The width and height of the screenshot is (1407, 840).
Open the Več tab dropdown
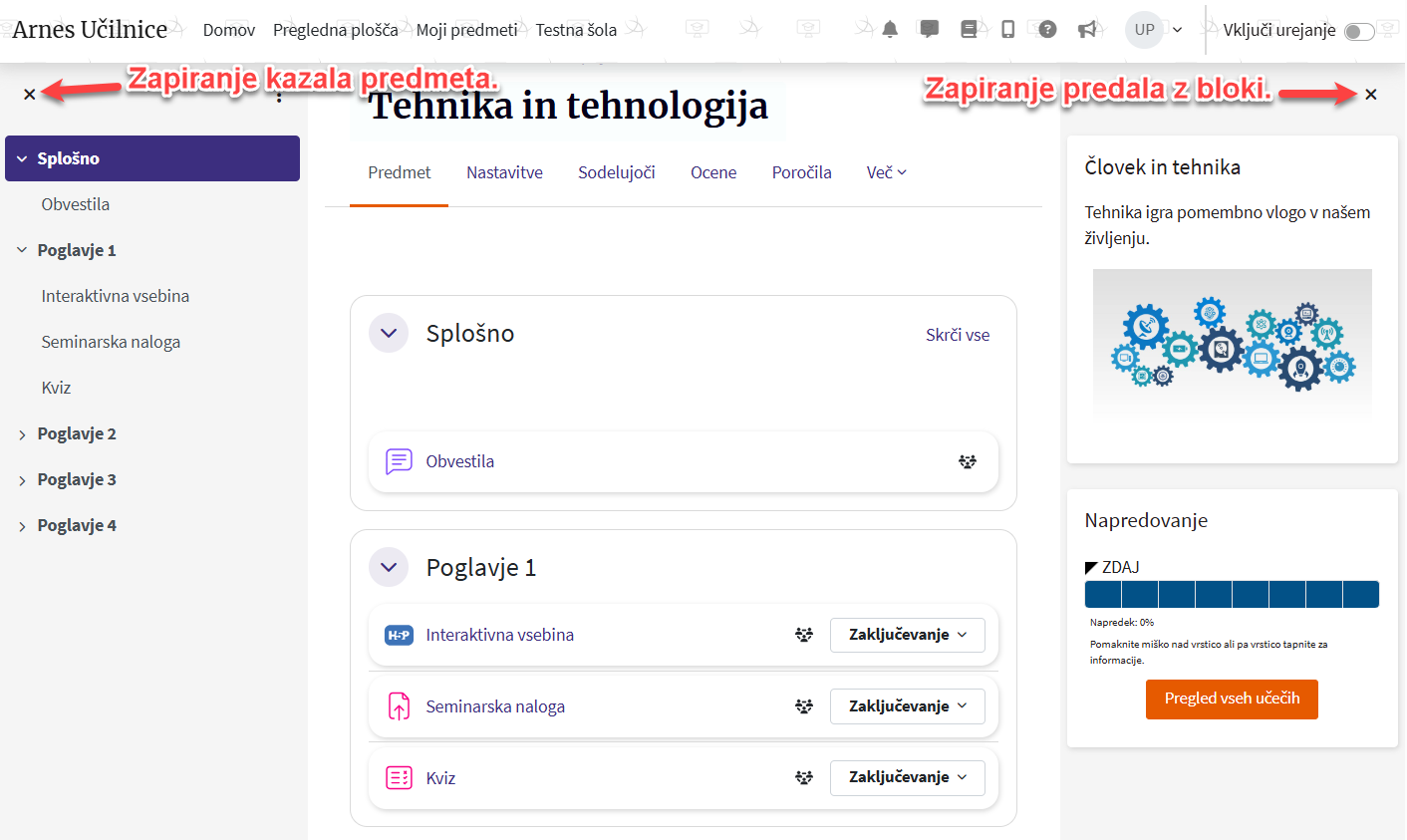pyautogui.click(x=886, y=172)
